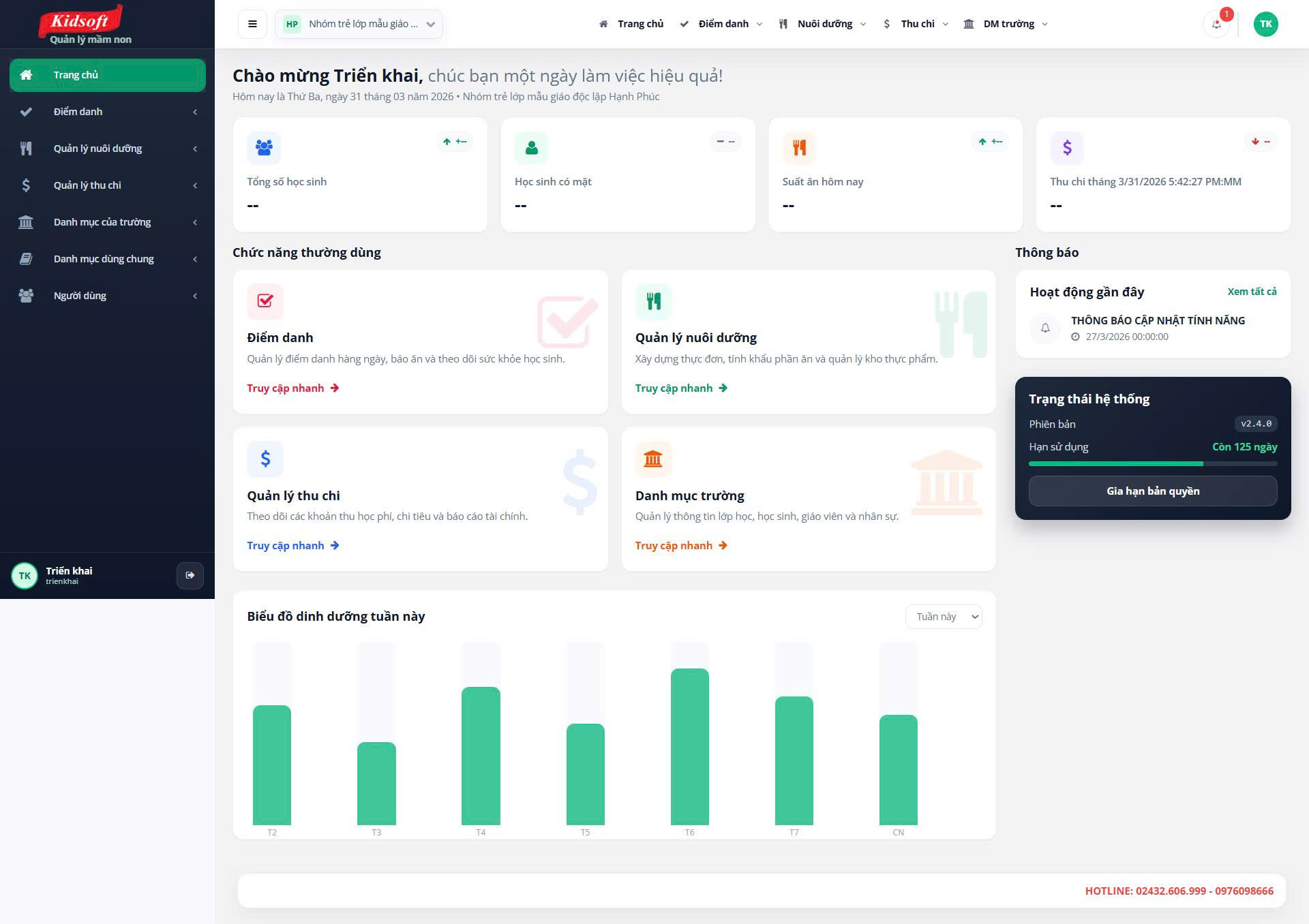The height and width of the screenshot is (924, 1309).
Task: Click the T6 bar in nutrition chart
Action: (x=689, y=747)
